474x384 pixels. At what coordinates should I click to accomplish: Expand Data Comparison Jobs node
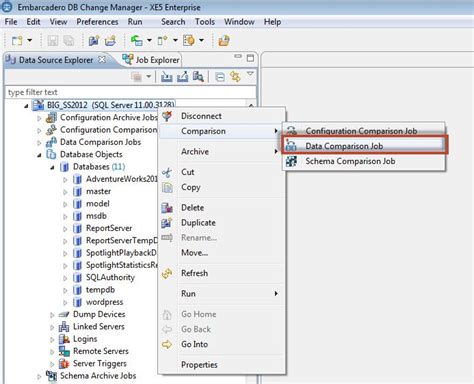click(x=39, y=143)
